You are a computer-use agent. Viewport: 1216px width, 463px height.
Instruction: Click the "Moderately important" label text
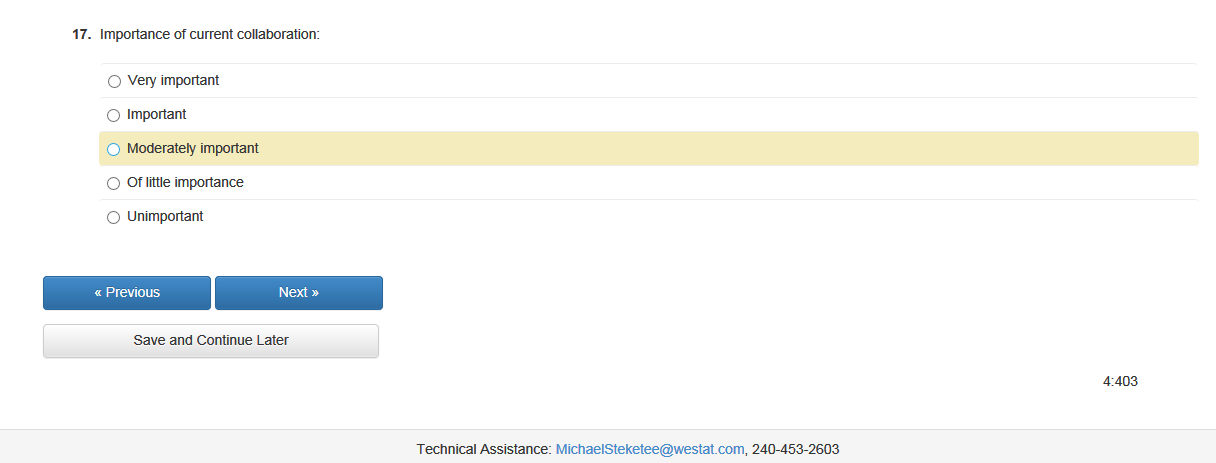click(x=192, y=148)
